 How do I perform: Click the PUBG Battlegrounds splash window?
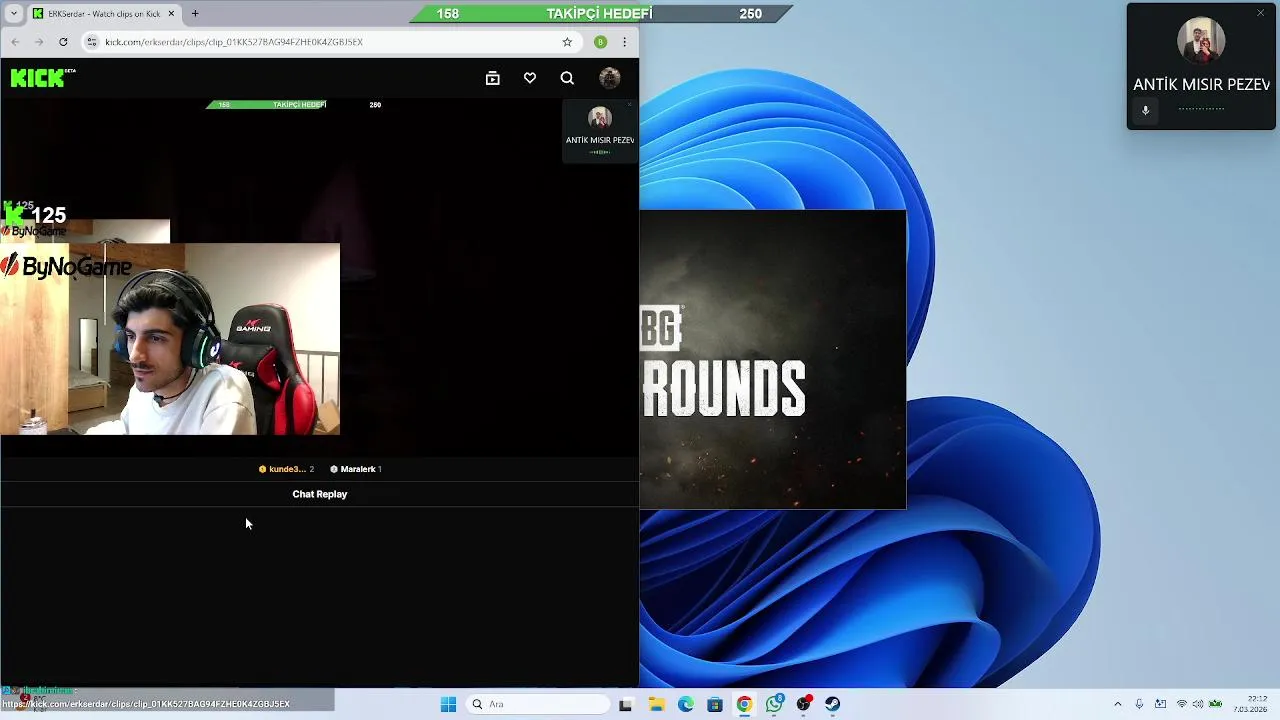[773, 360]
